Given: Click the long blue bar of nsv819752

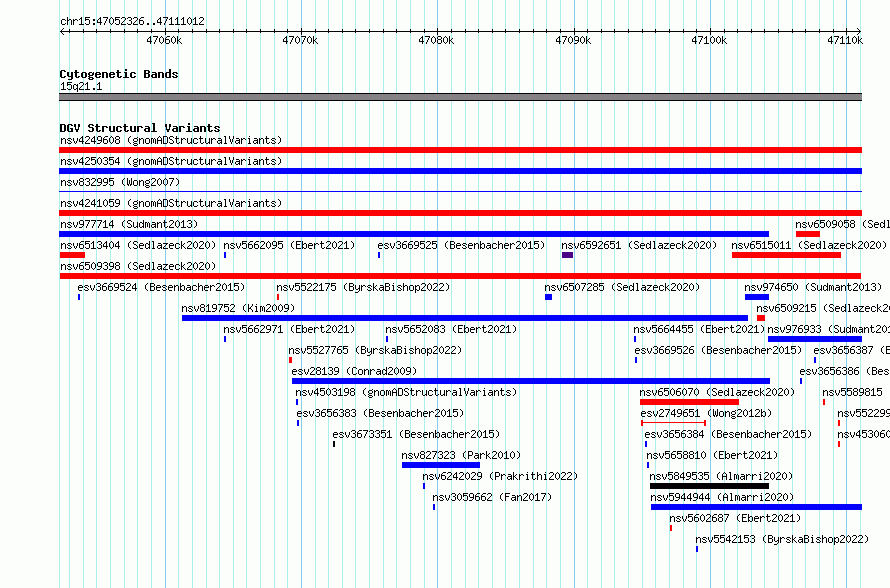Looking at the screenshot, I should [465, 318].
